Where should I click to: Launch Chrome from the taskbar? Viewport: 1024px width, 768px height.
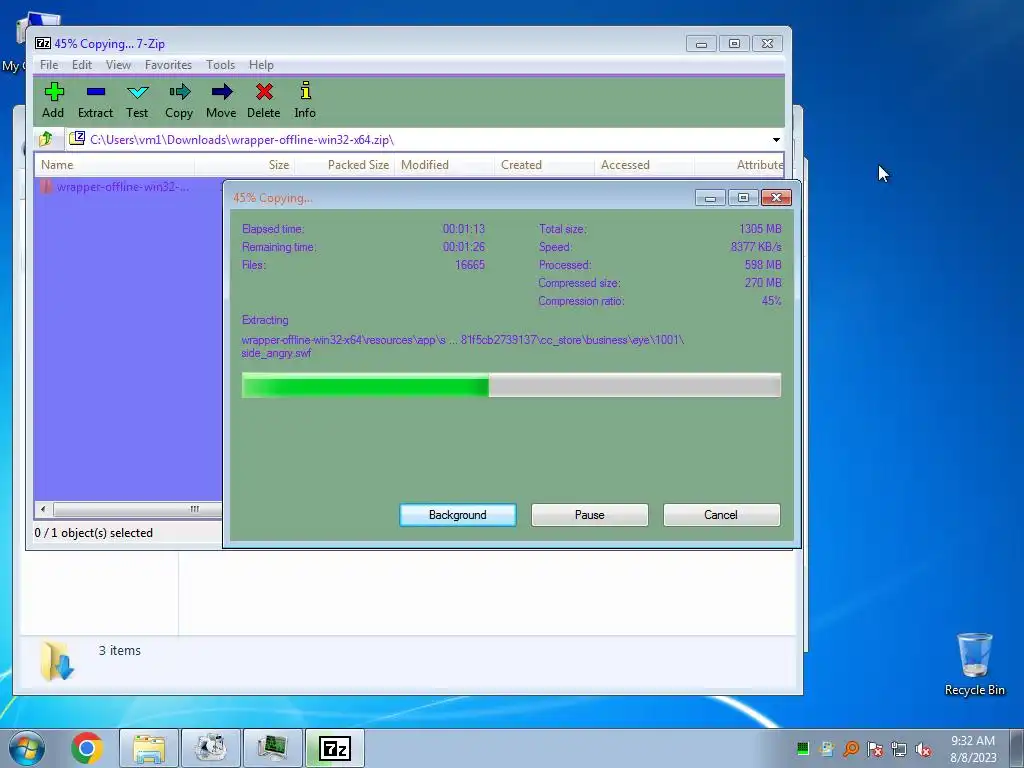[x=86, y=748]
